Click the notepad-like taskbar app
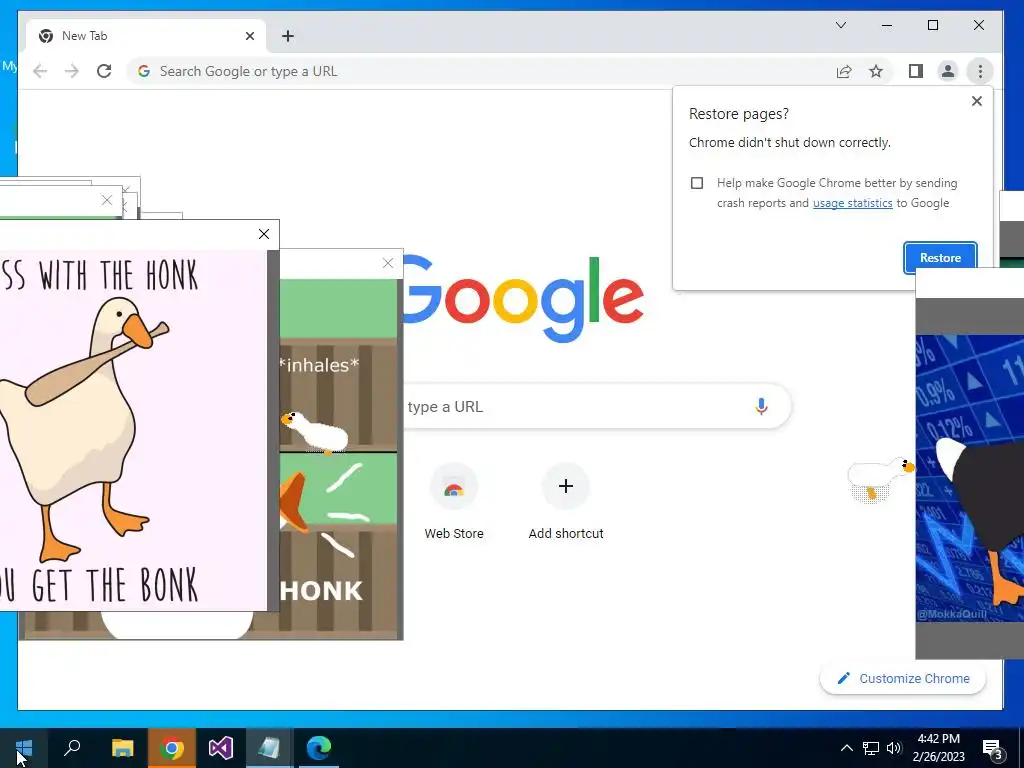This screenshot has height=768, width=1024. (x=269, y=748)
